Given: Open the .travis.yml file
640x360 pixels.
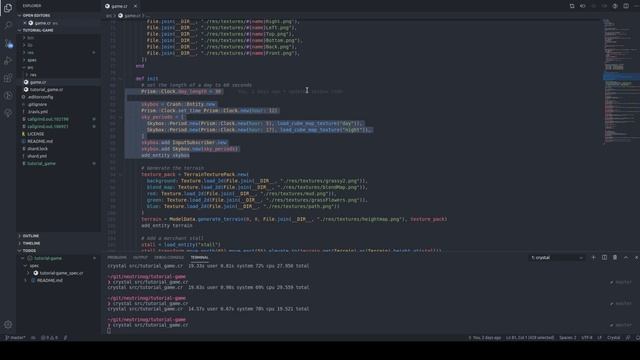Looking at the screenshot, I should coord(38,111).
